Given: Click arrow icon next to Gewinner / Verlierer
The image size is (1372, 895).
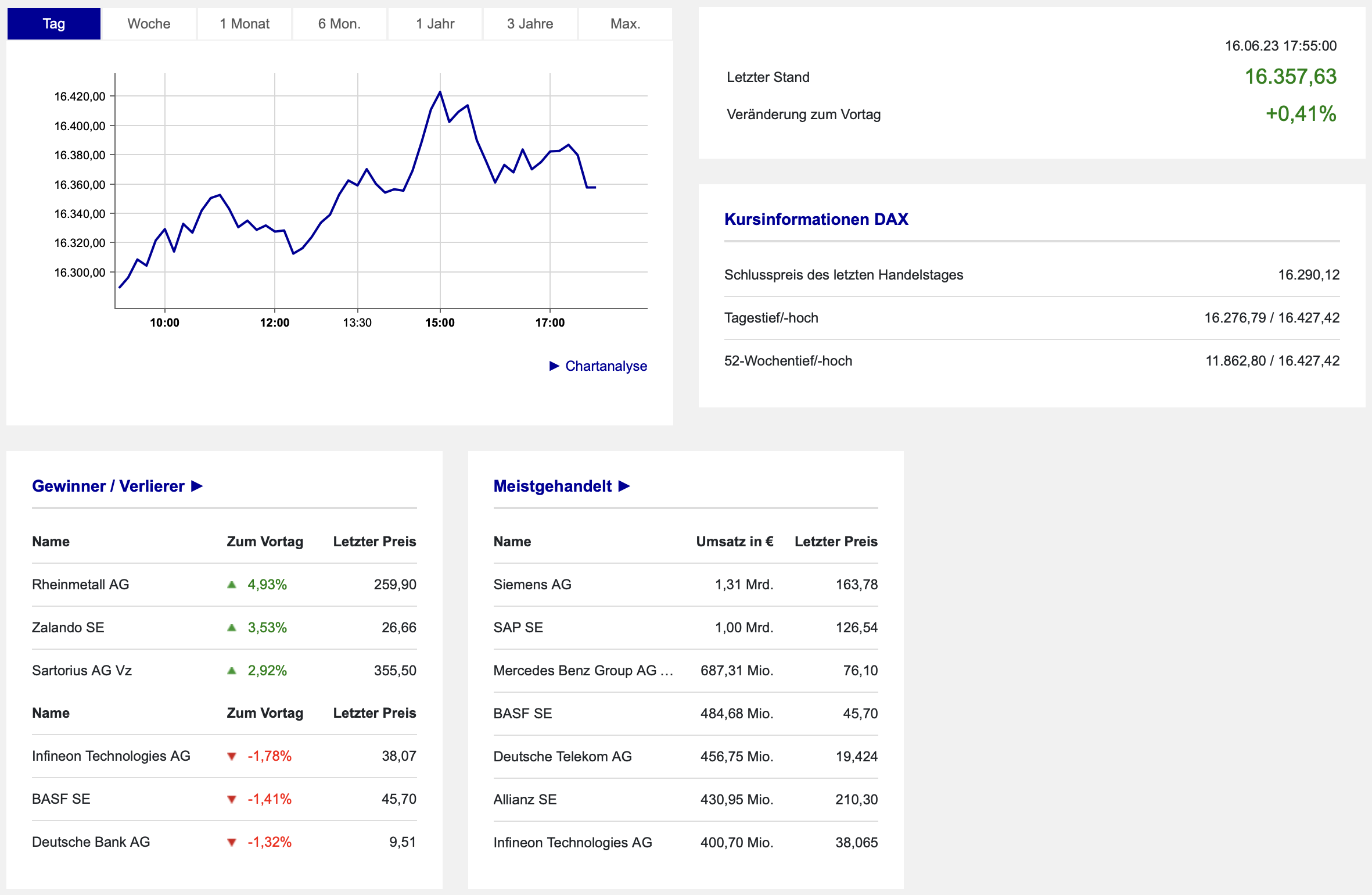Looking at the screenshot, I should (197, 486).
